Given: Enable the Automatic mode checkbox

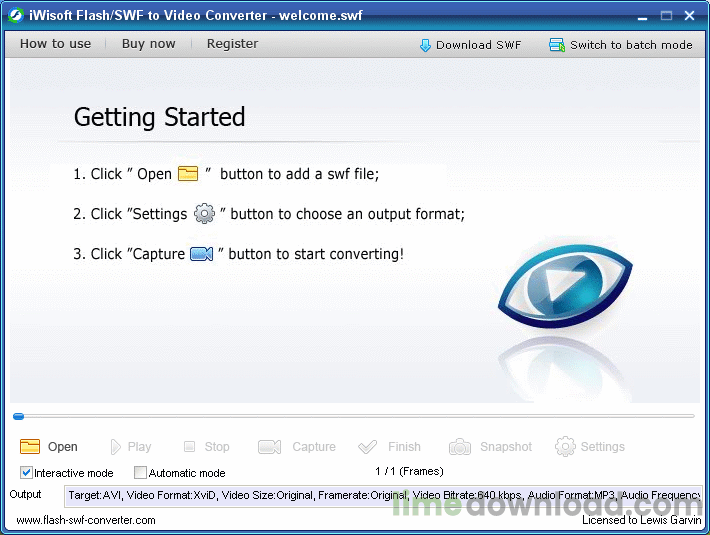Looking at the screenshot, I should point(140,473).
